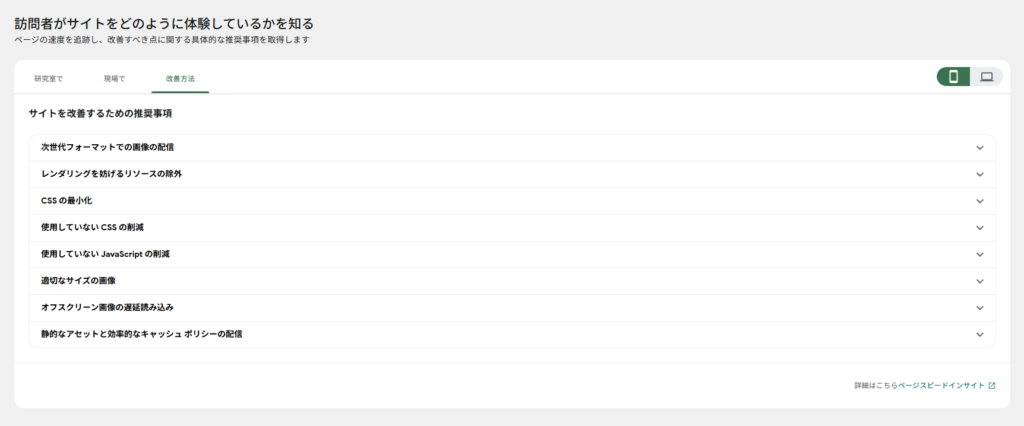Expand chevron for 使用していない CSS の削減
Viewport: 1024px width, 426px height.
(x=980, y=228)
